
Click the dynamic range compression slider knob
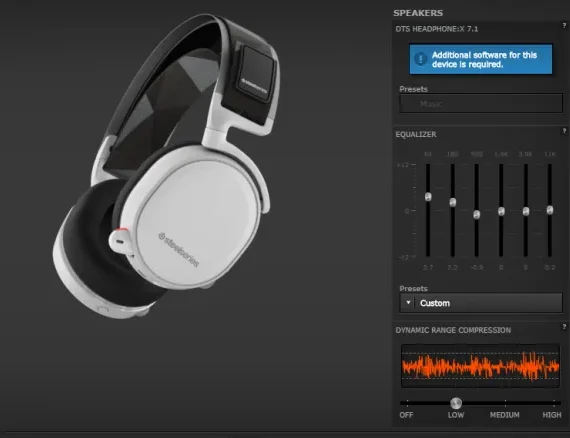click(456, 403)
